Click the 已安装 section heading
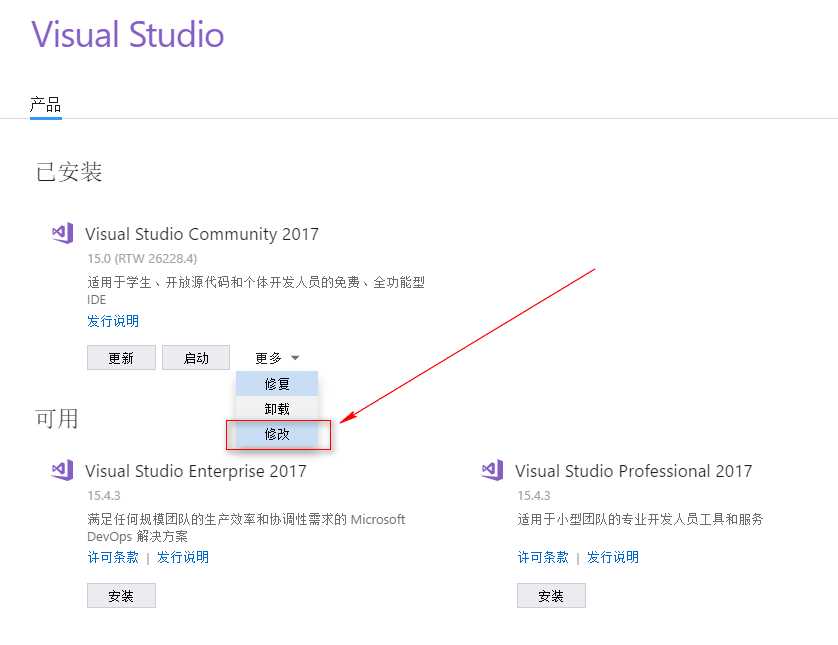The height and width of the screenshot is (645, 838). click(x=69, y=172)
